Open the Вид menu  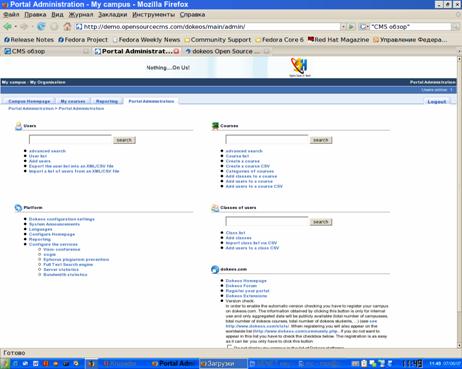(x=57, y=15)
